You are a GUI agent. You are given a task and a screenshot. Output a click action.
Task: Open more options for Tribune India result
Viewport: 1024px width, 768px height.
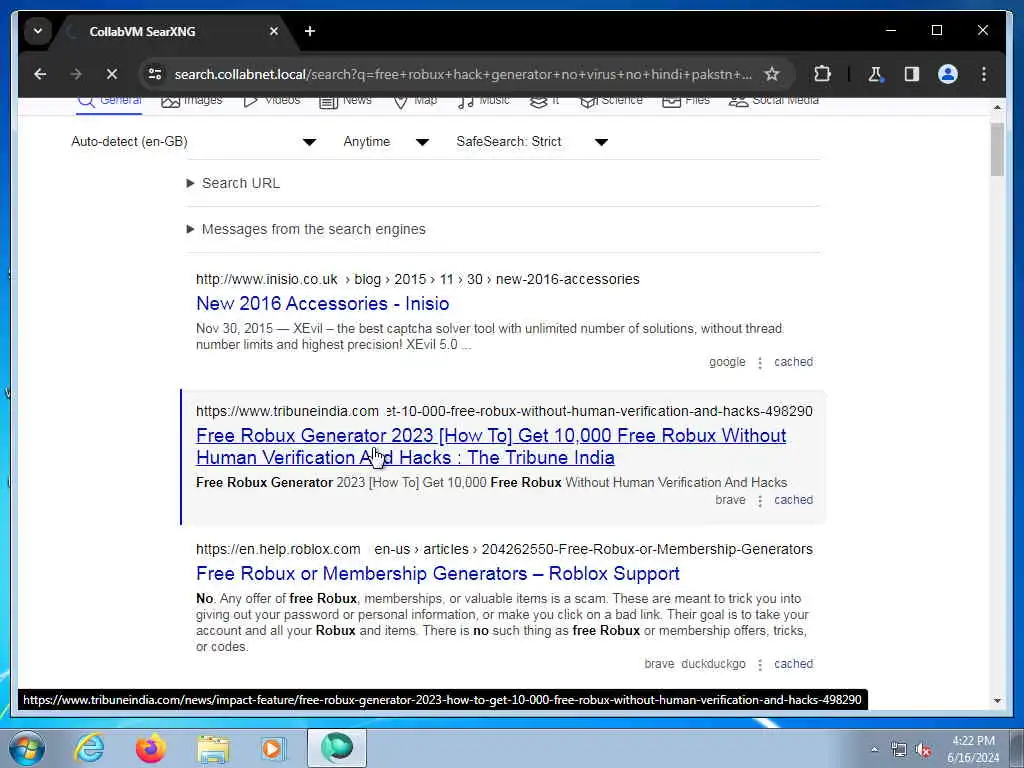point(760,500)
